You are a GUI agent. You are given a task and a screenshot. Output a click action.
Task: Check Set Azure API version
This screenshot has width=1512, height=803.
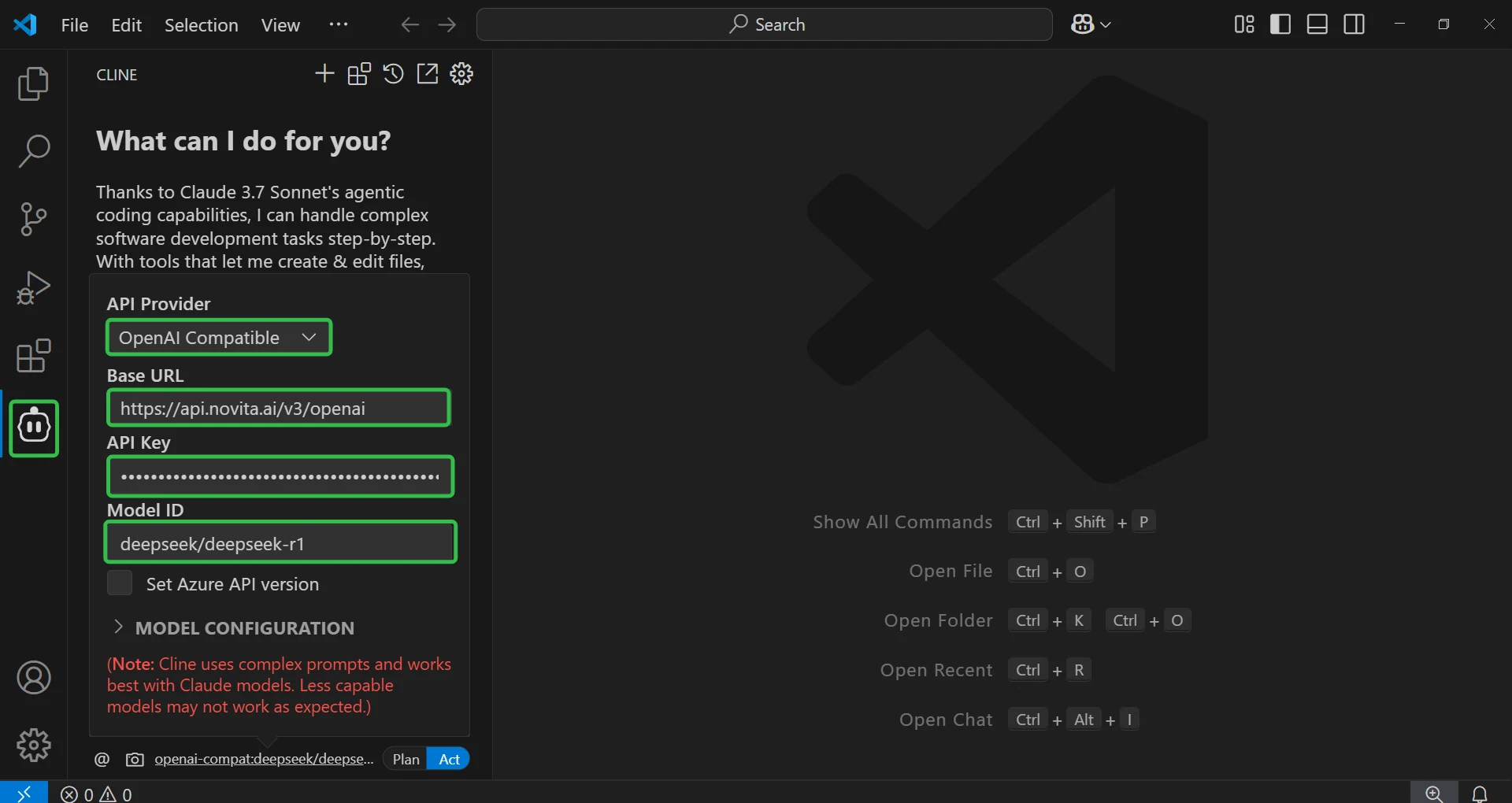[x=120, y=584]
